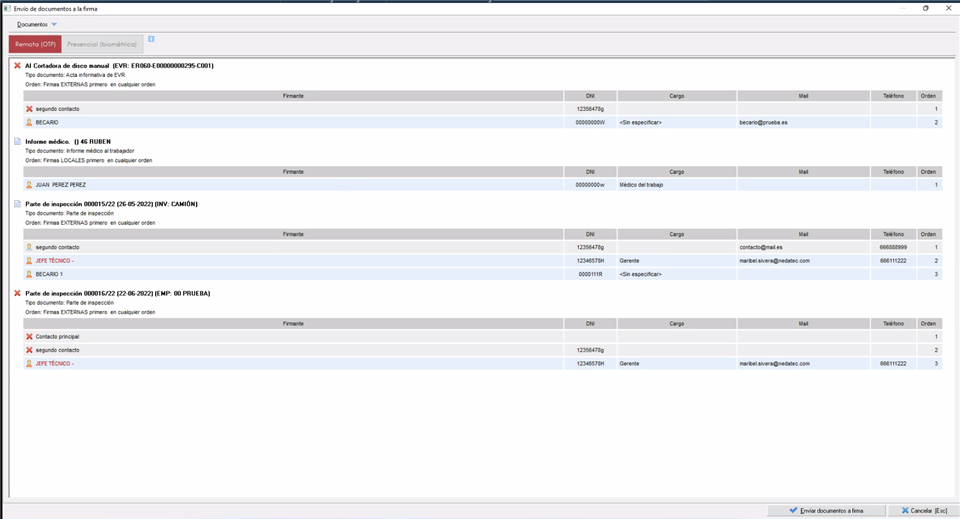Open the Documentos dropdown menu
This screenshot has width=960, height=519.
37,24
